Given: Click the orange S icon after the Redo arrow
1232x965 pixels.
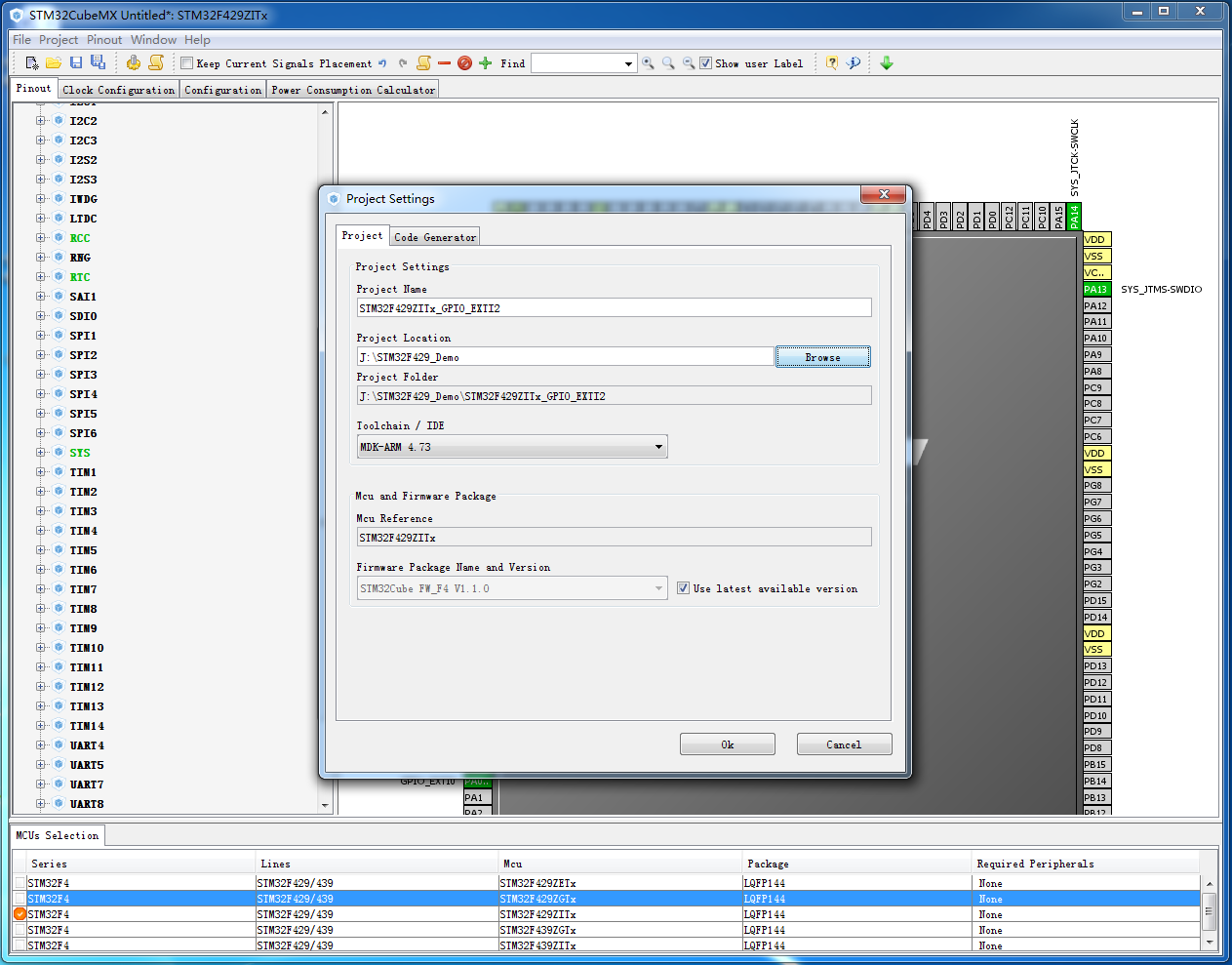Looking at the screenshot, I should (x=423, y=62).
